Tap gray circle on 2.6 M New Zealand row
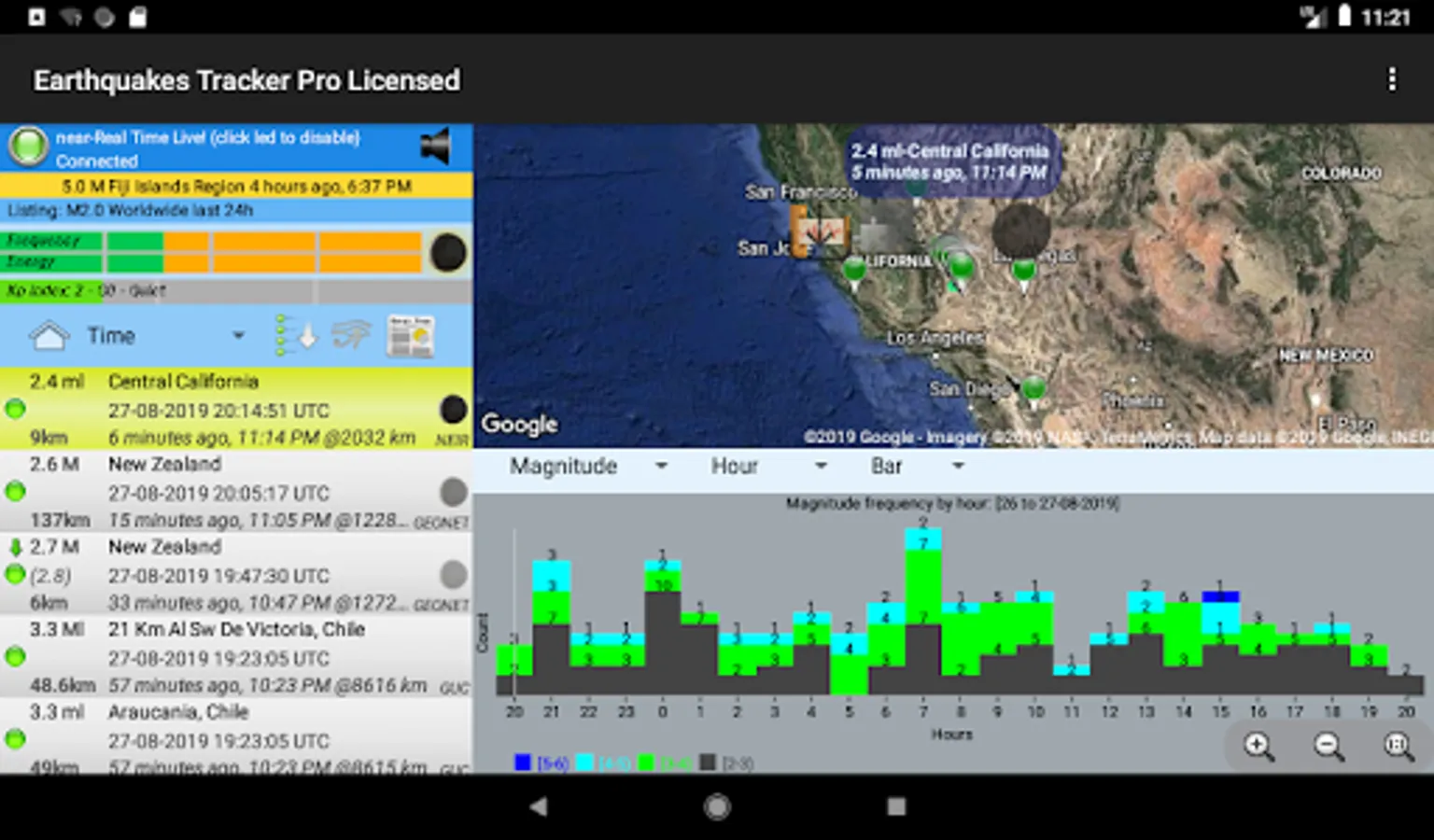The image size is (1434, 840). (453, 492)
